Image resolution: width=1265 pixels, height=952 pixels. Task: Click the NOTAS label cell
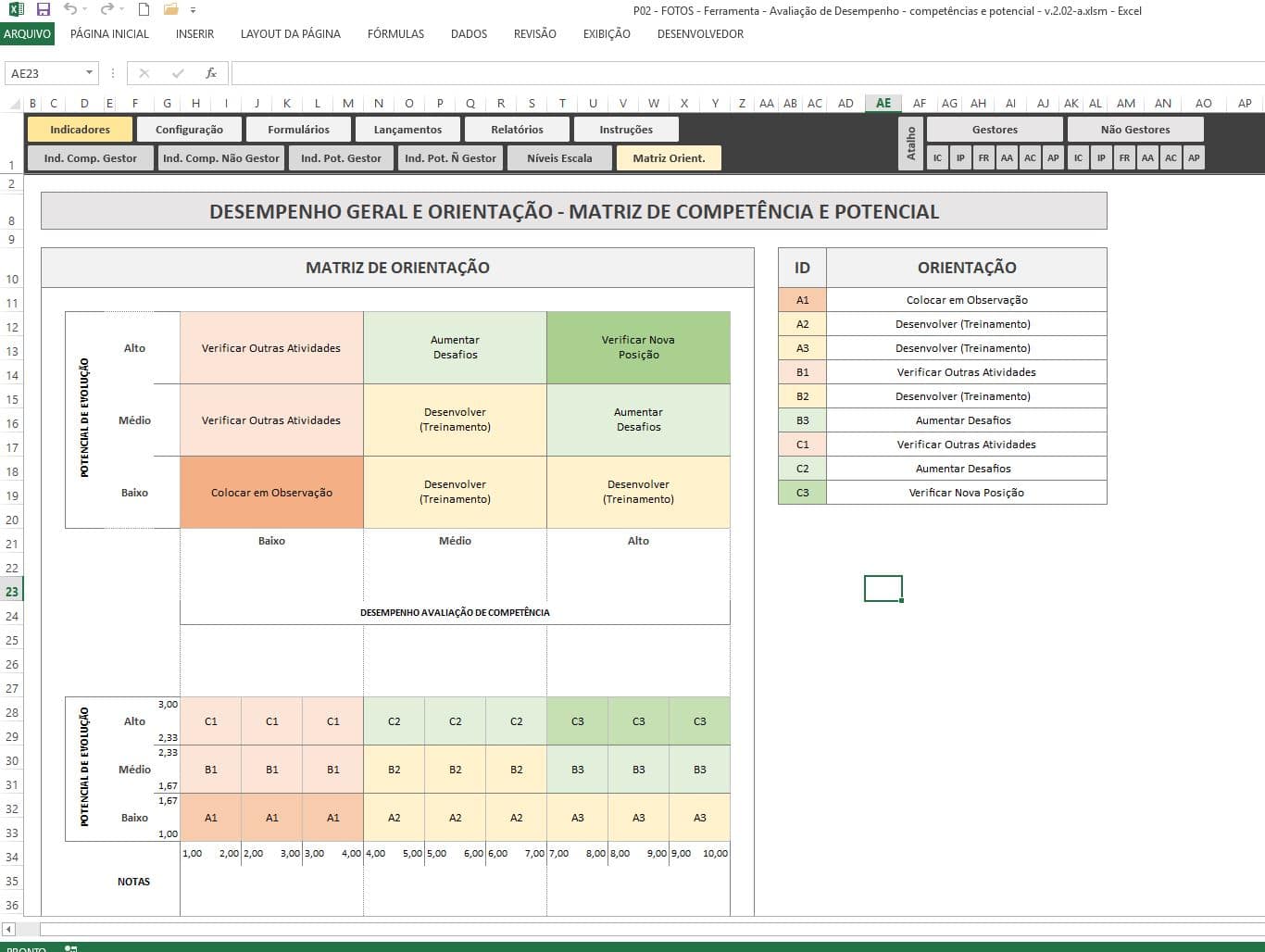click(x=133, y=882)
